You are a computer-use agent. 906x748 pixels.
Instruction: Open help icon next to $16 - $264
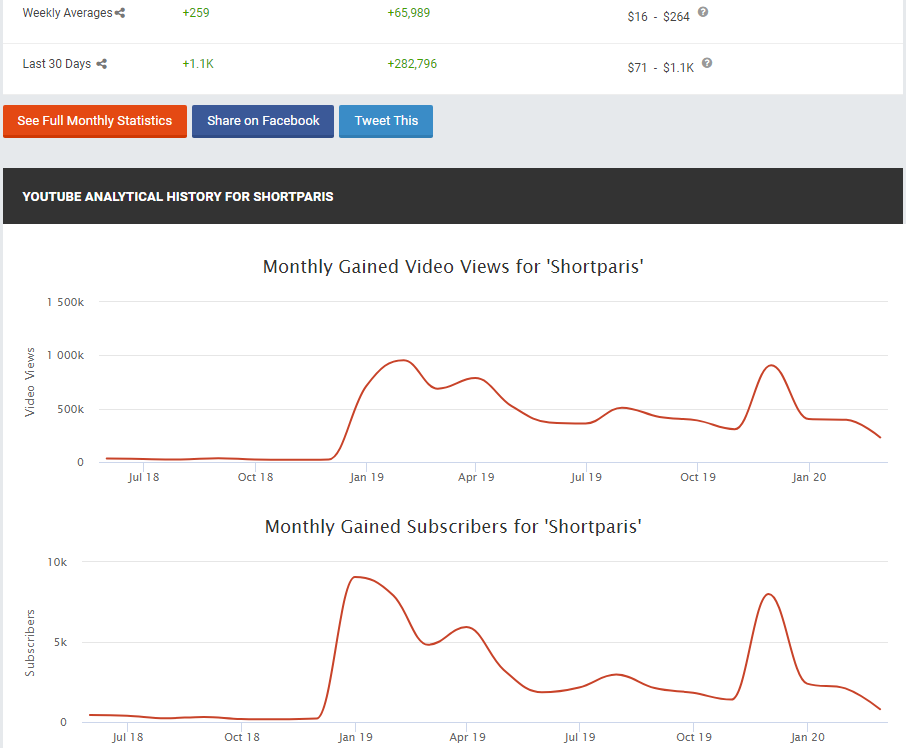pyautogui.click(x=703, y=12)
